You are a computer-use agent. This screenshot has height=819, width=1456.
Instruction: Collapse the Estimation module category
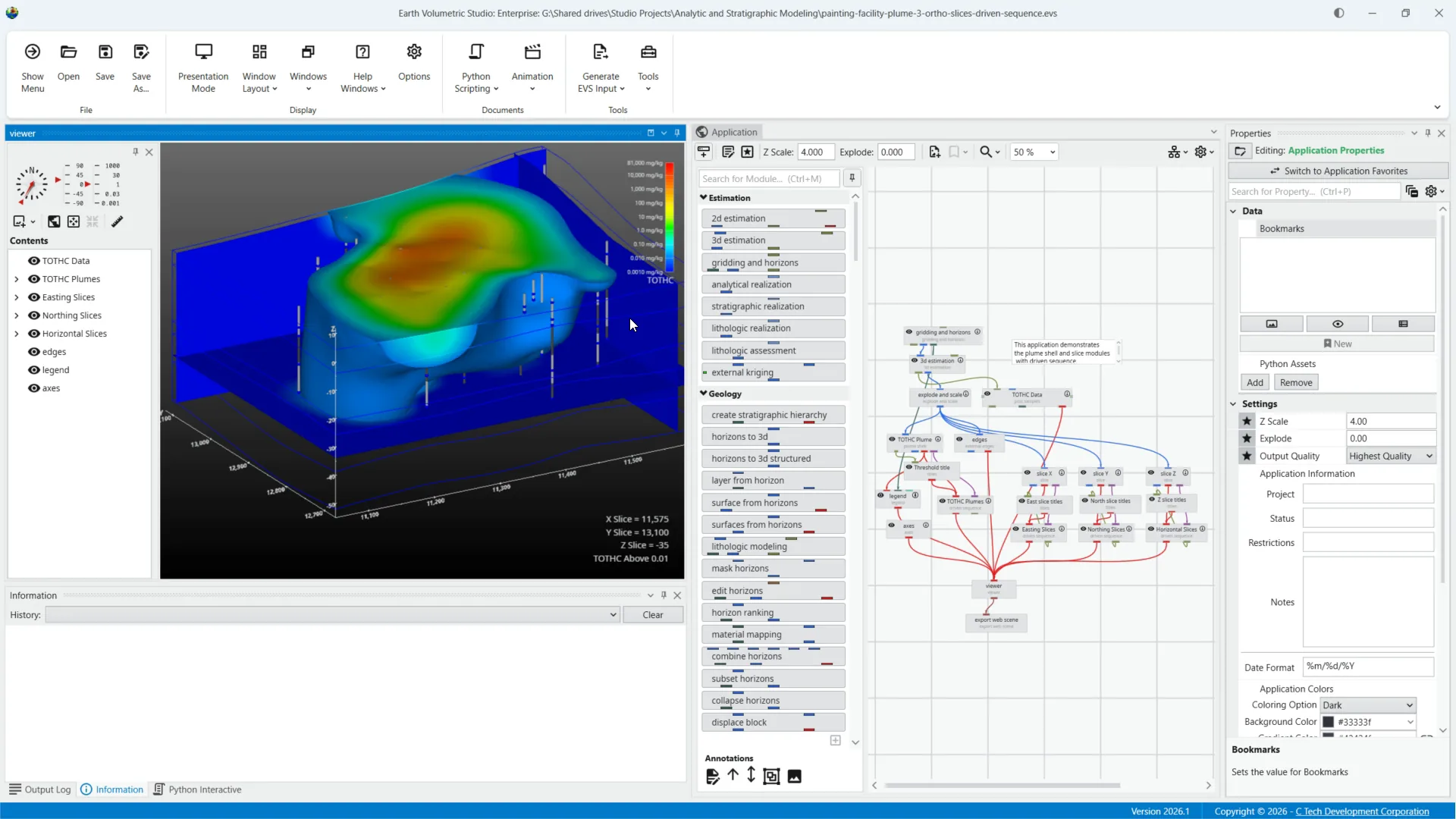pyautogui.click(x=704, y=197)
